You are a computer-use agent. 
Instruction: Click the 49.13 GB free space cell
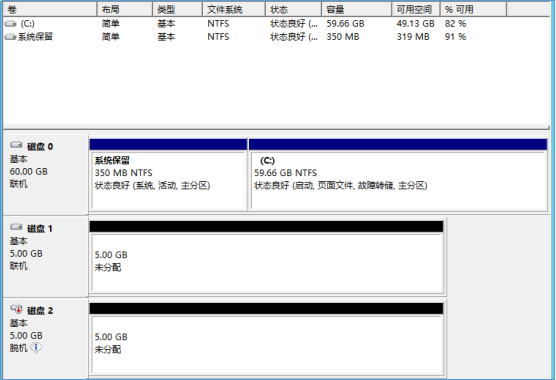[x=416, y=24]
